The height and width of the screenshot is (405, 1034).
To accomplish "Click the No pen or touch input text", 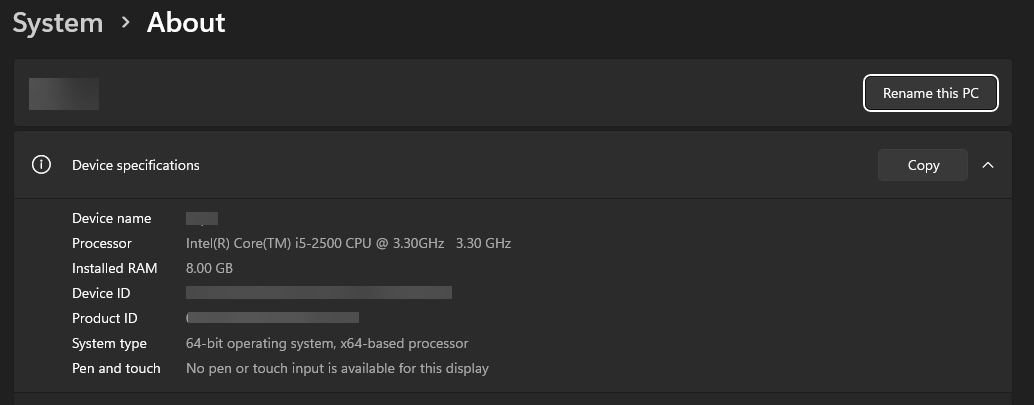I will pos(337,368).
